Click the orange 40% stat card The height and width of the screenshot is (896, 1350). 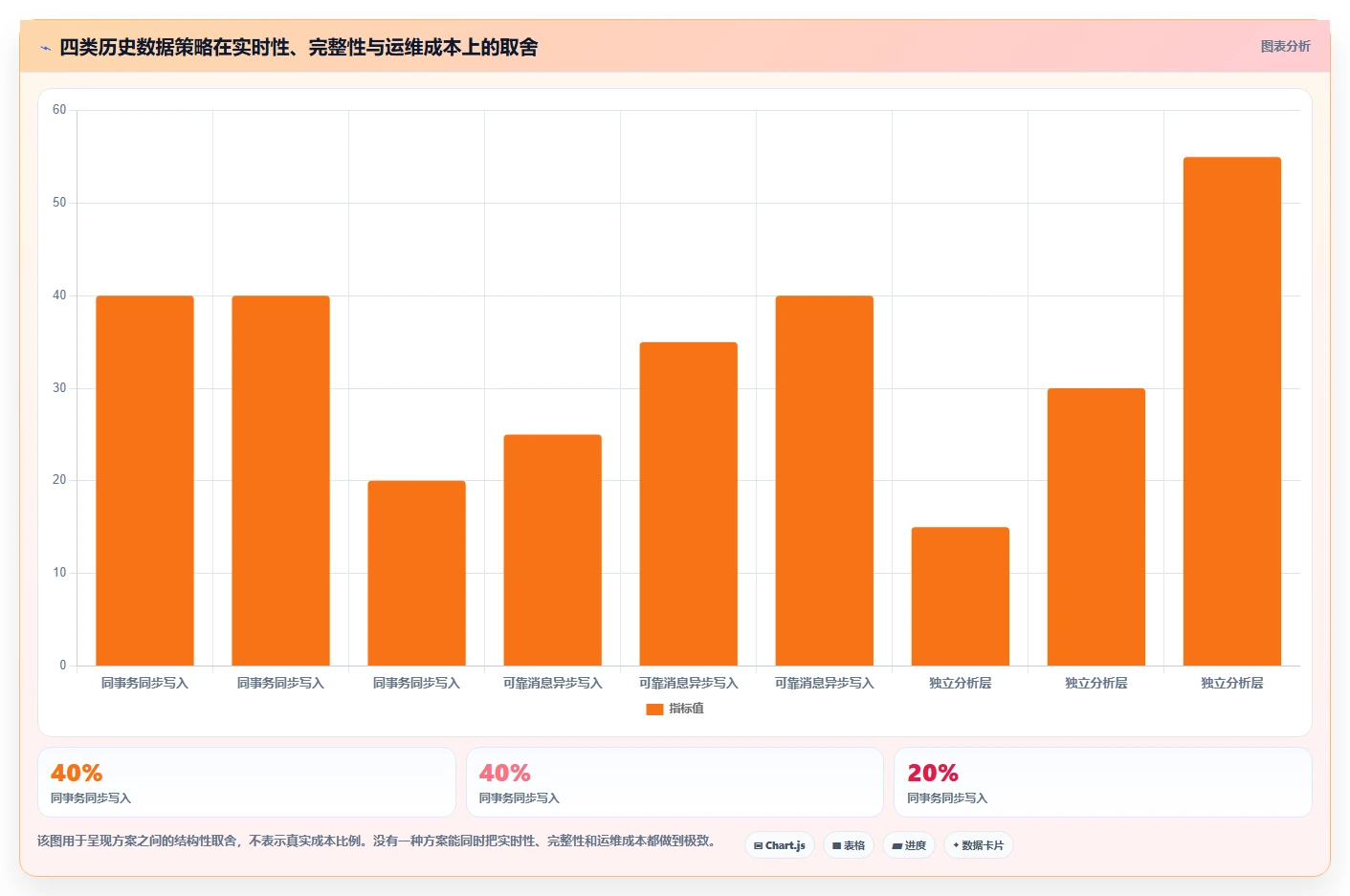point(247,782)
